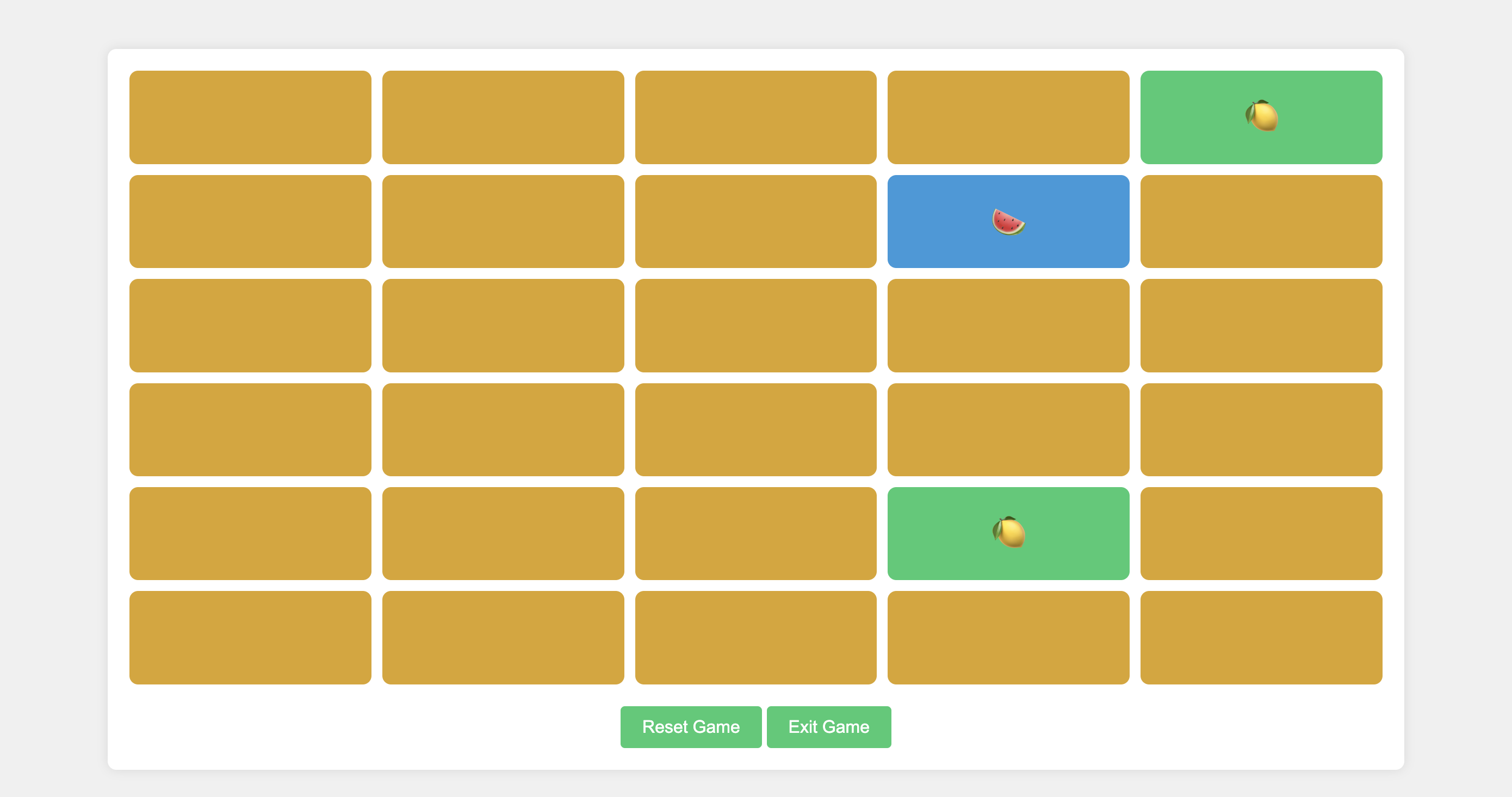The height and width of the screenshot is (797, 1512).
Task: Flip the card left of the fifth-row lemon
Action: 755,533
